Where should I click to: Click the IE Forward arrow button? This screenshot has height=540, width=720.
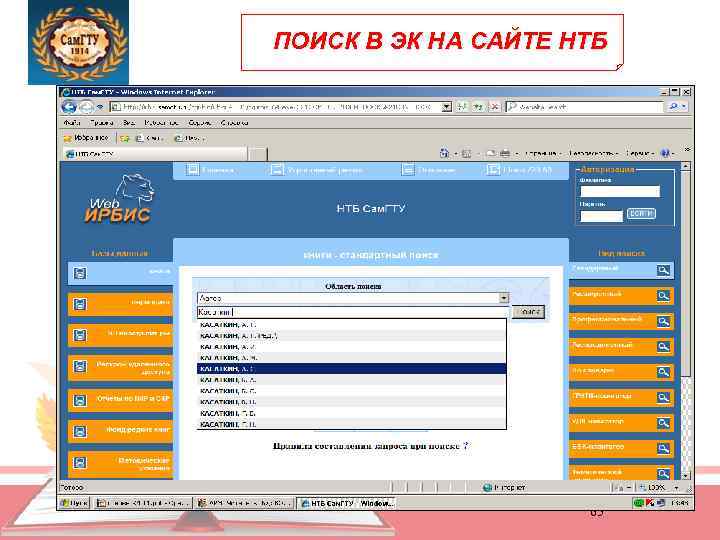[86, 107]
